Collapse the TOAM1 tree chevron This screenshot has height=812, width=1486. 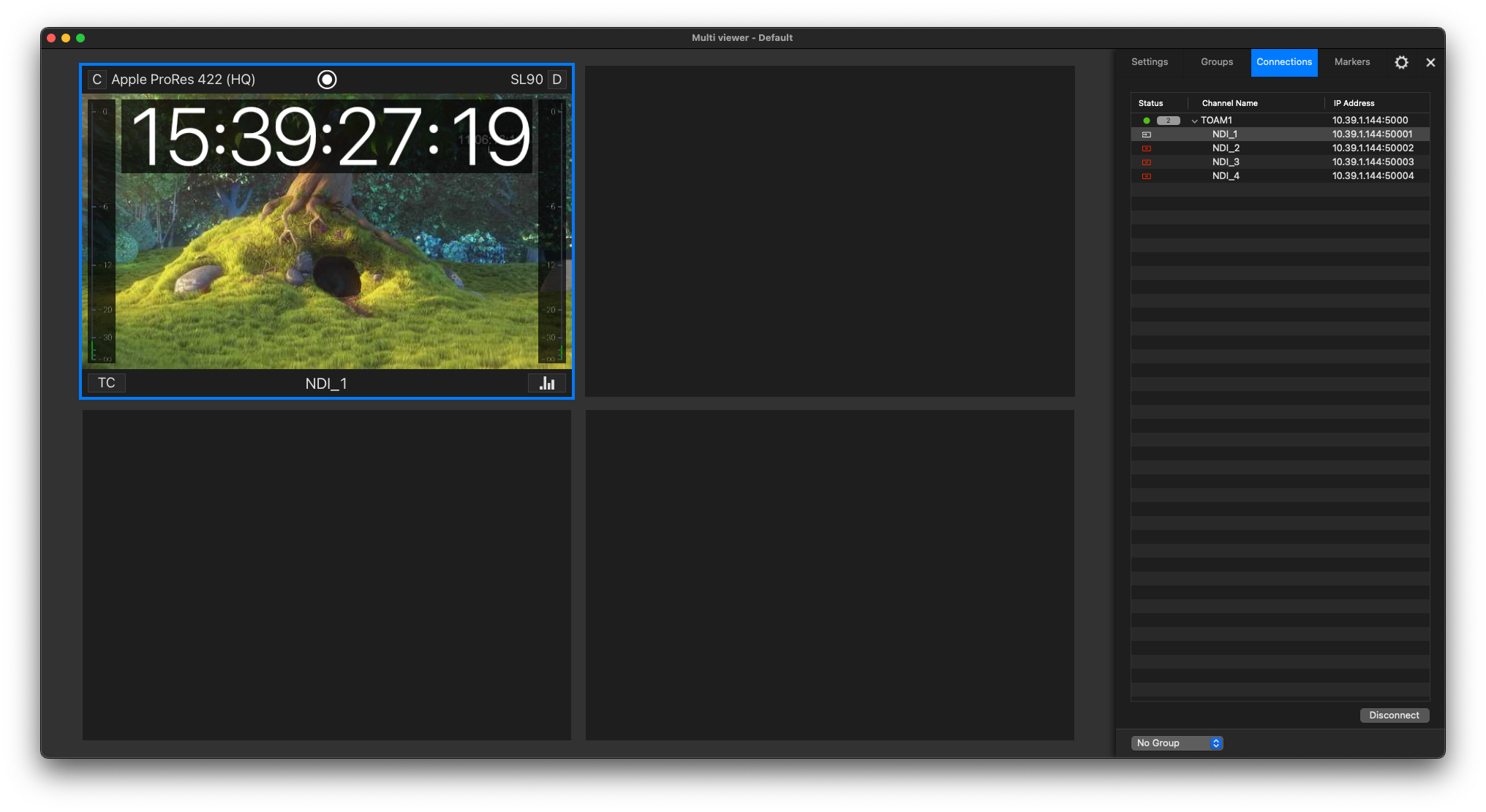click(x=1194, y=121)
